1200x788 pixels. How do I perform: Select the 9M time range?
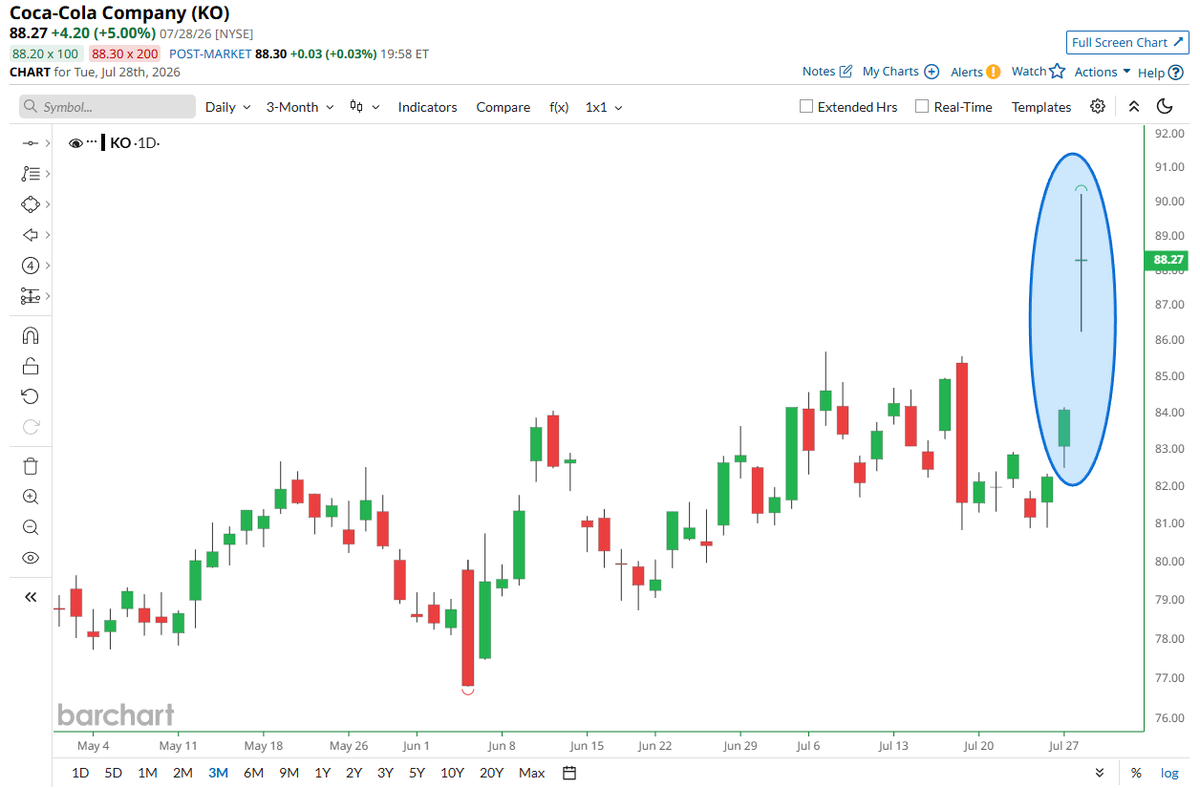289,772
